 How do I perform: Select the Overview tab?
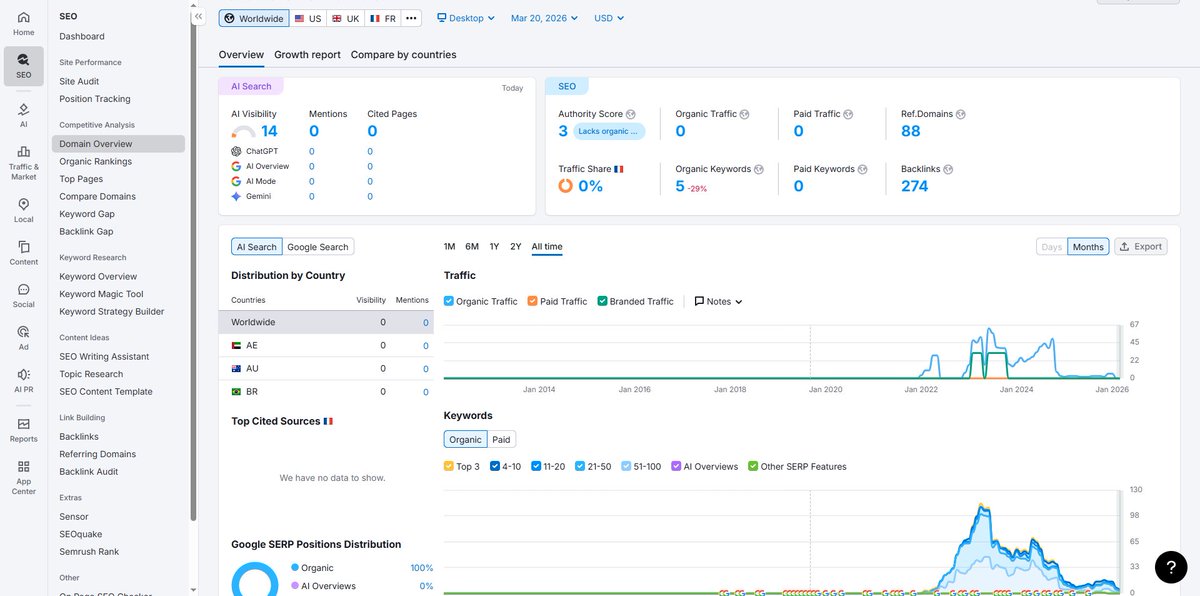tap(241, 55)
